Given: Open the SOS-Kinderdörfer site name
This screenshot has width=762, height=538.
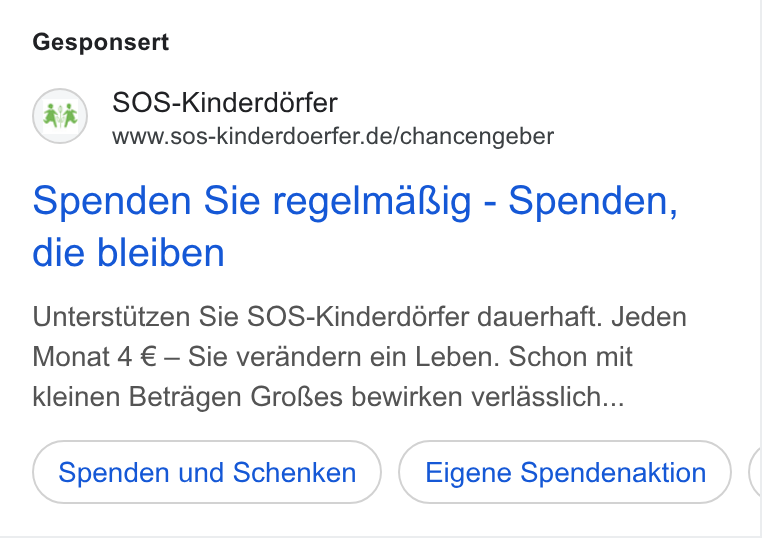Looking at the screenshot, I should [x=225, y=103].
